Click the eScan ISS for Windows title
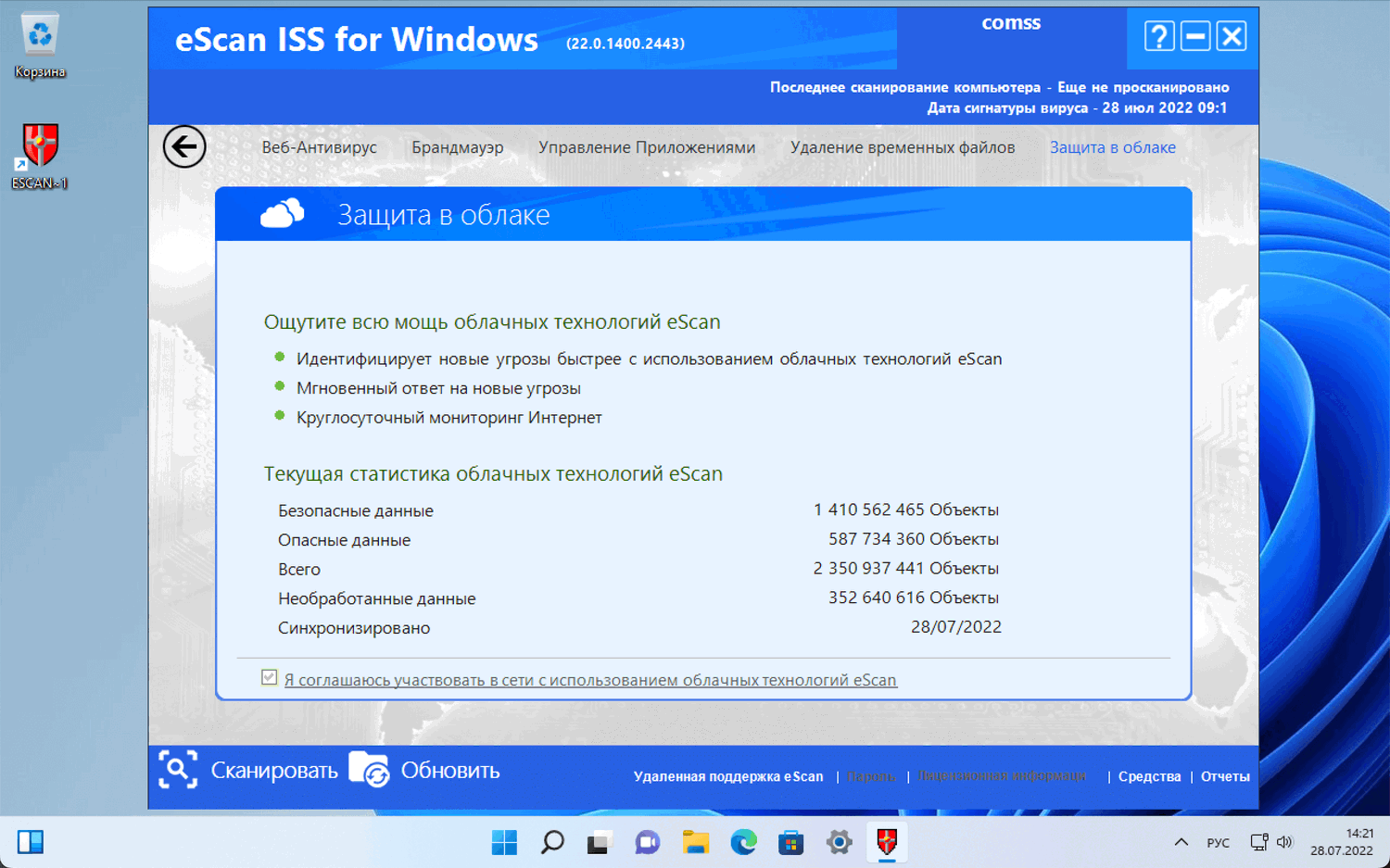 pyautogui.click(x=357, y=40)
